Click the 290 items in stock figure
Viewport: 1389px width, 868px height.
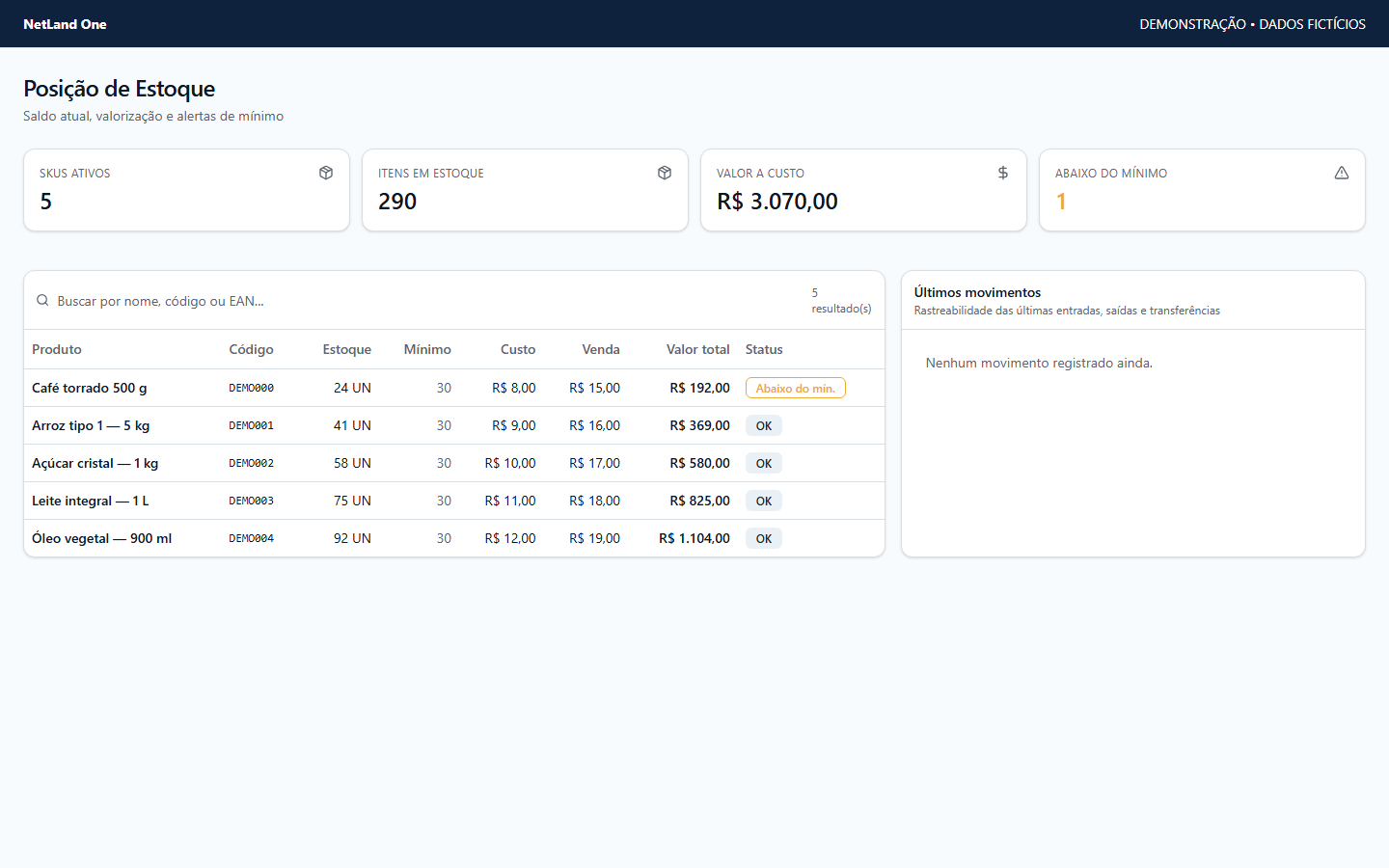point(397,202)
